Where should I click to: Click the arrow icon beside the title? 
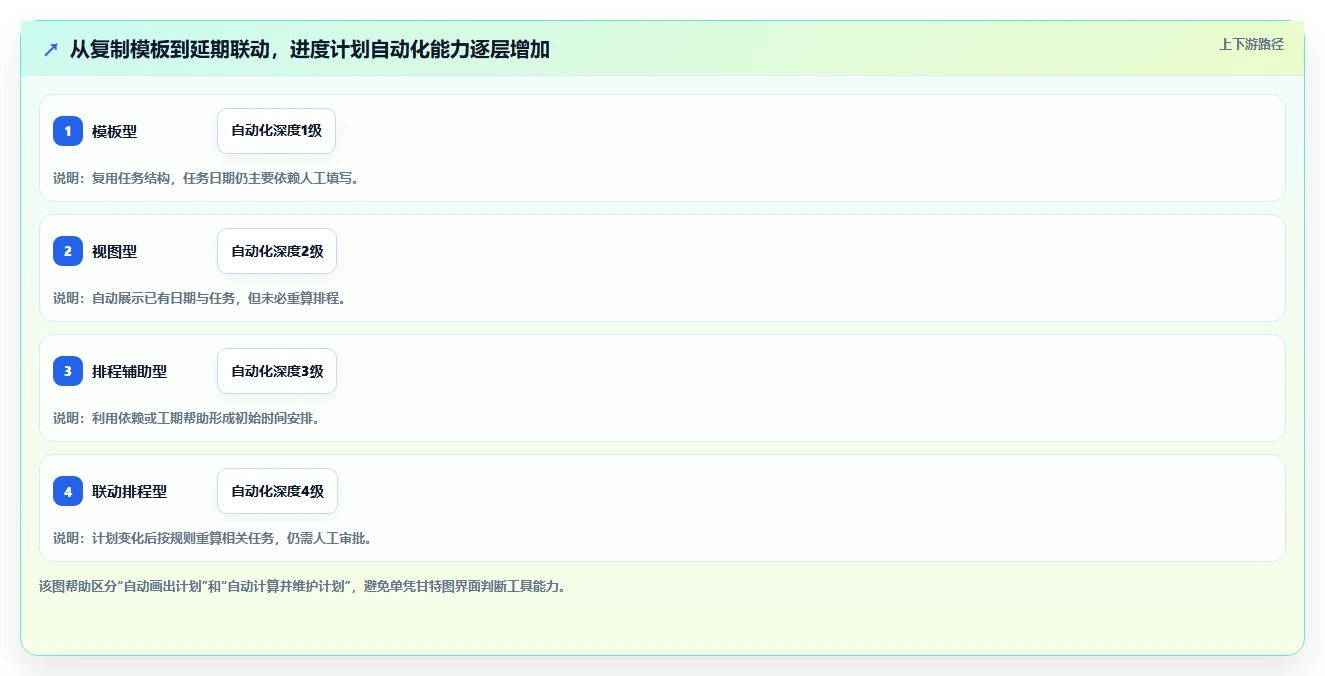(x=51, y=49)
